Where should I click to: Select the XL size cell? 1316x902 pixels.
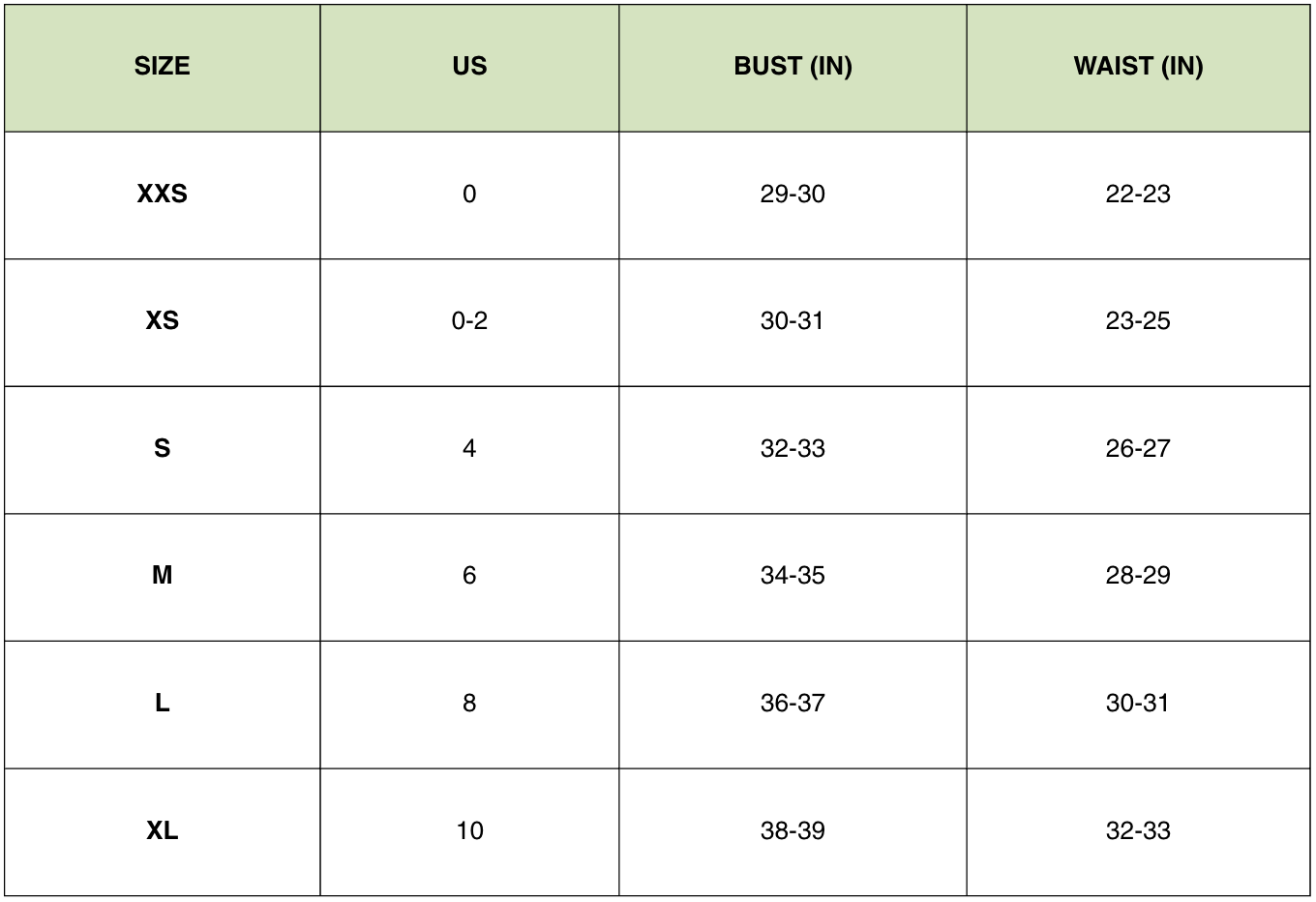point(162,831)
